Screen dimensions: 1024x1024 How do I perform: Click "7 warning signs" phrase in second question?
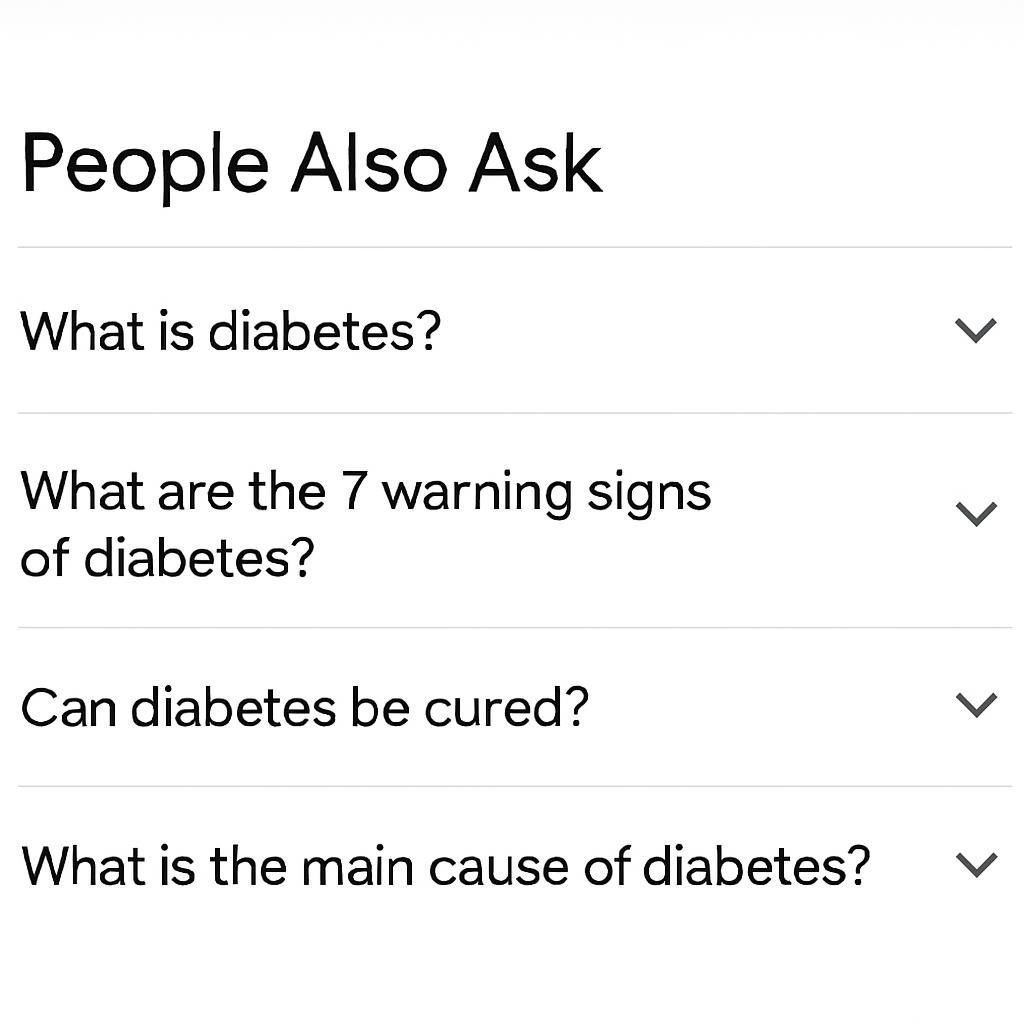[526, 494]
